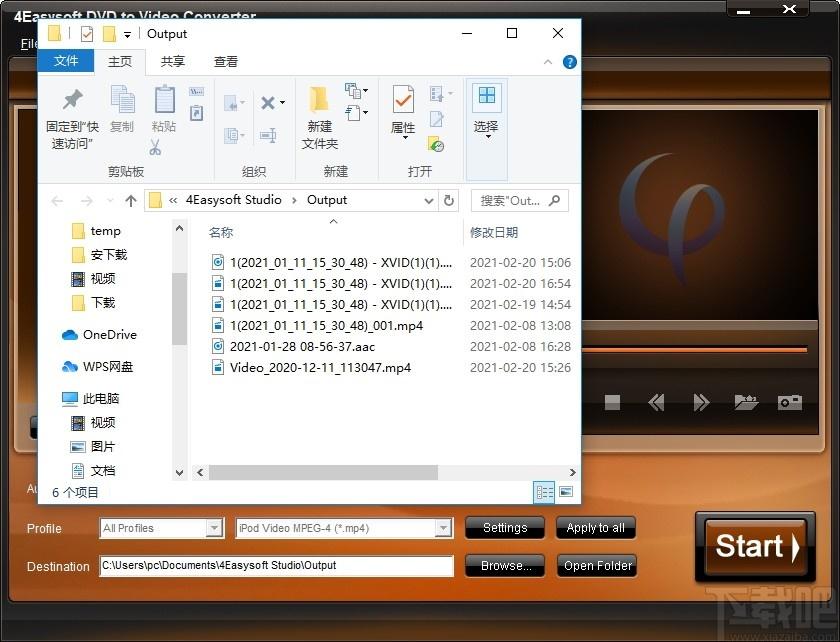Expand the Delete options dropdown arrow
Screen dimensions: 840x642
[283, 102]
